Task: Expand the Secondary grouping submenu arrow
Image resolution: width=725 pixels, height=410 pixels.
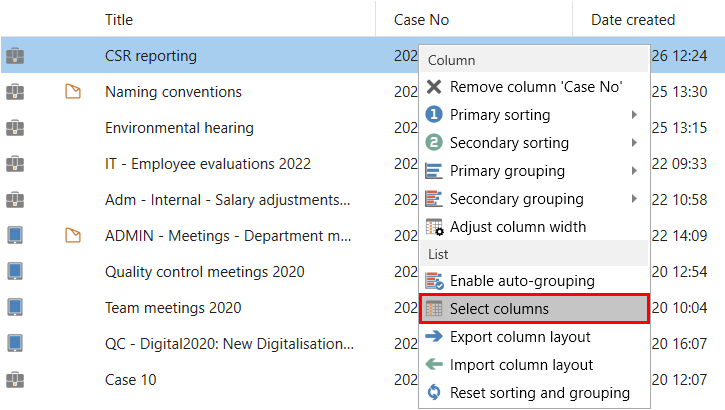Action: coord(635,199)
